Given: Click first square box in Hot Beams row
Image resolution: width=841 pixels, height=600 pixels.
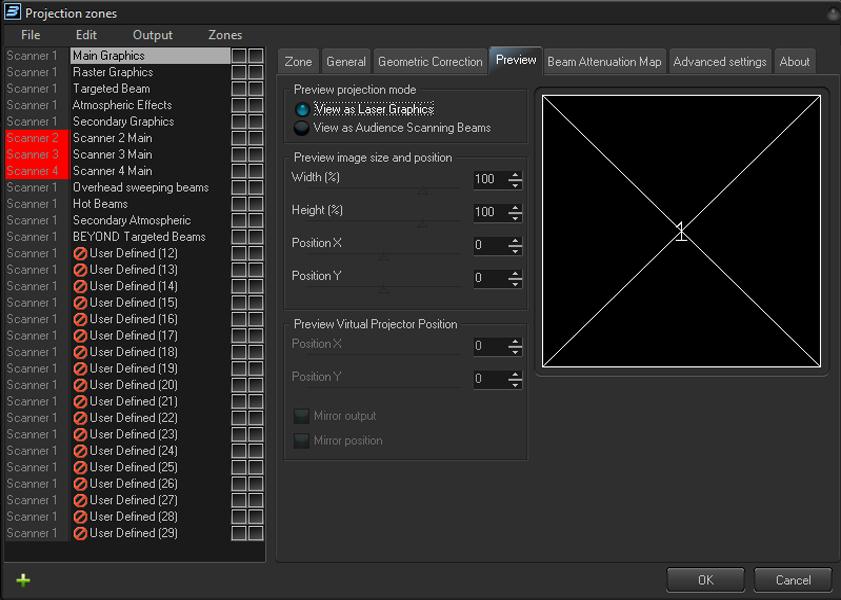Looking at the screenshot, I should click(x=239, y=204).
